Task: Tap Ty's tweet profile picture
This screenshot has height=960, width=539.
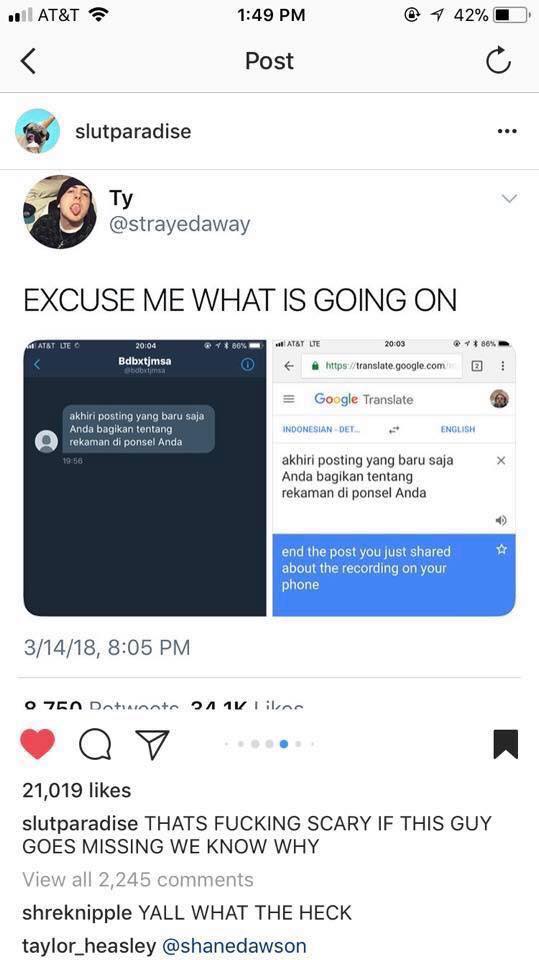Action: pyautogui.click(x=59, y=212)
